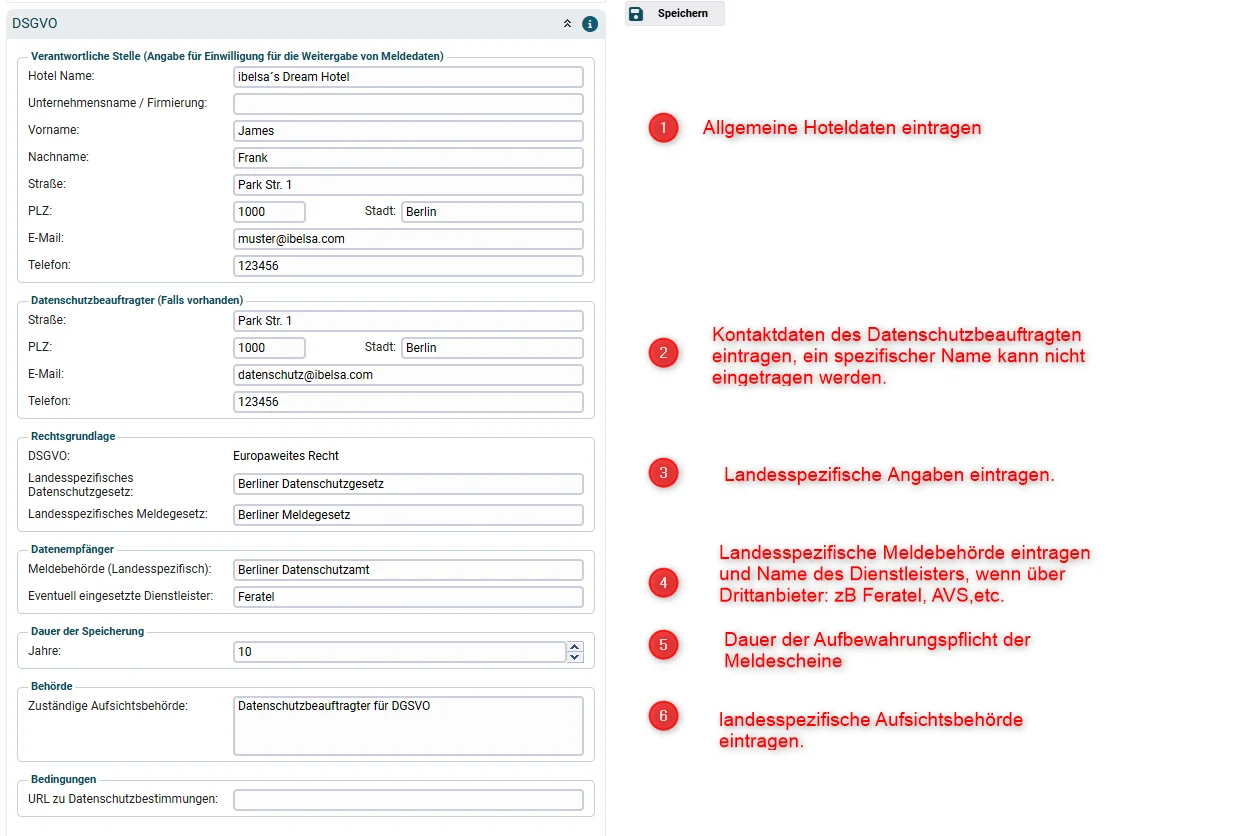The image size is (1234, 836).
Task: Focus the Stadt field under Datenschutzbeauftragter
Action: 492,348
